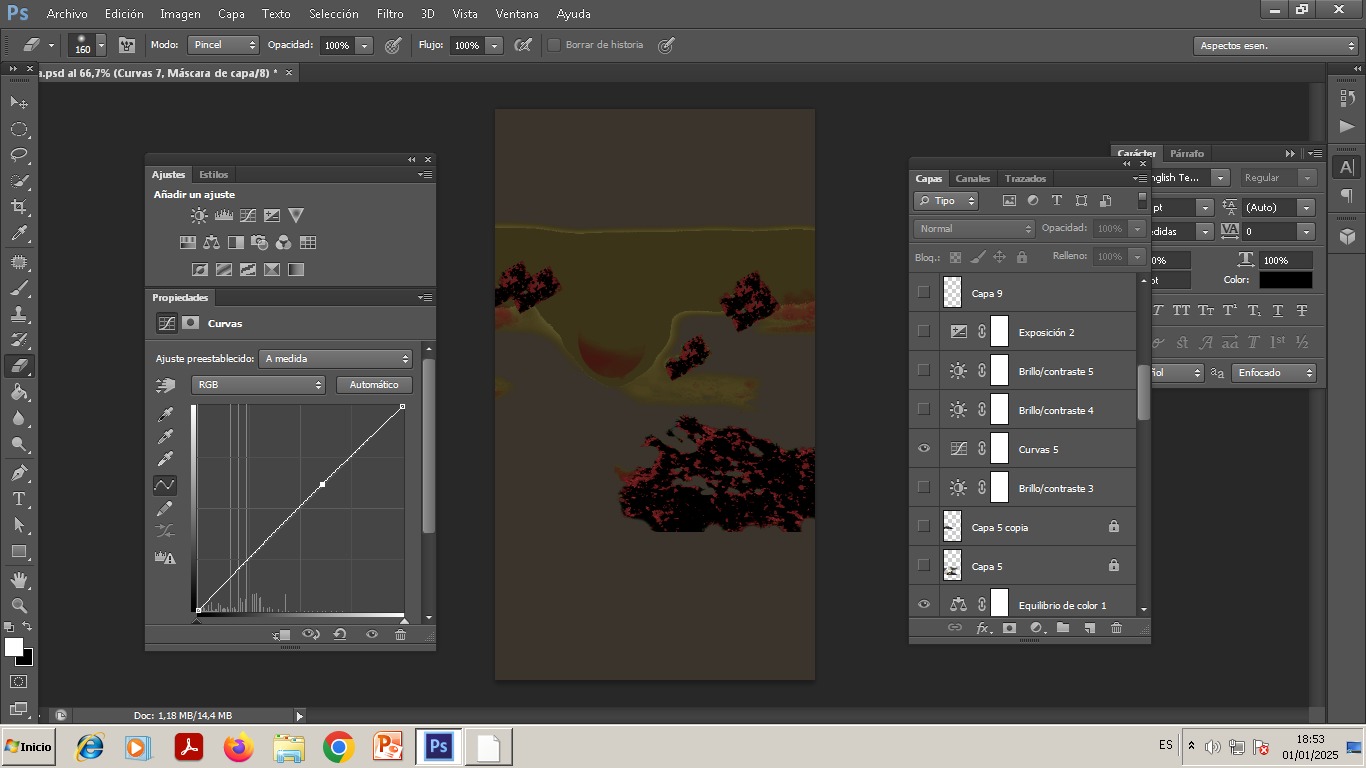Open layer styles fx menu

(983, 628)
